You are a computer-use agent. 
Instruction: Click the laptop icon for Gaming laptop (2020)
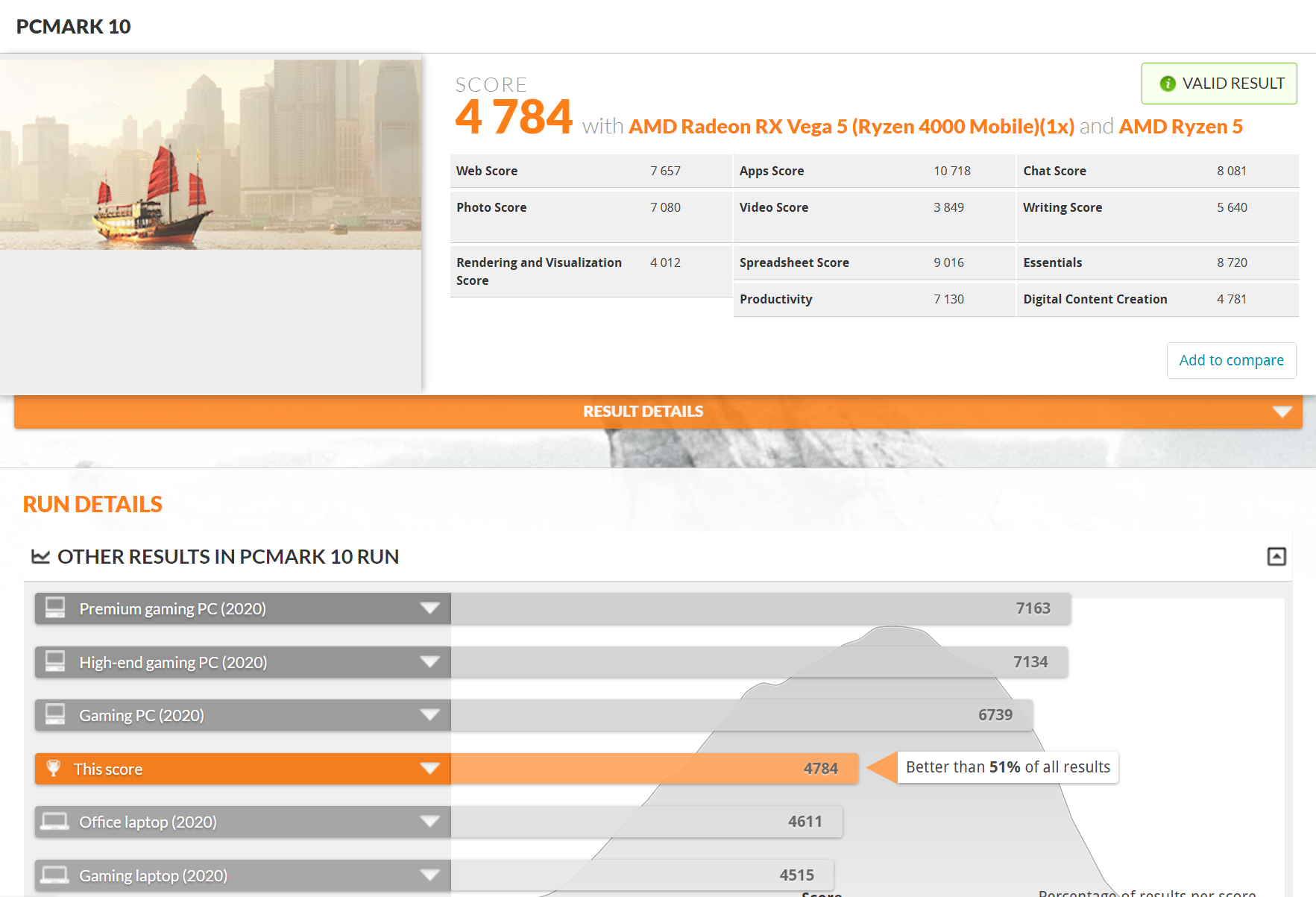(55, 875)
